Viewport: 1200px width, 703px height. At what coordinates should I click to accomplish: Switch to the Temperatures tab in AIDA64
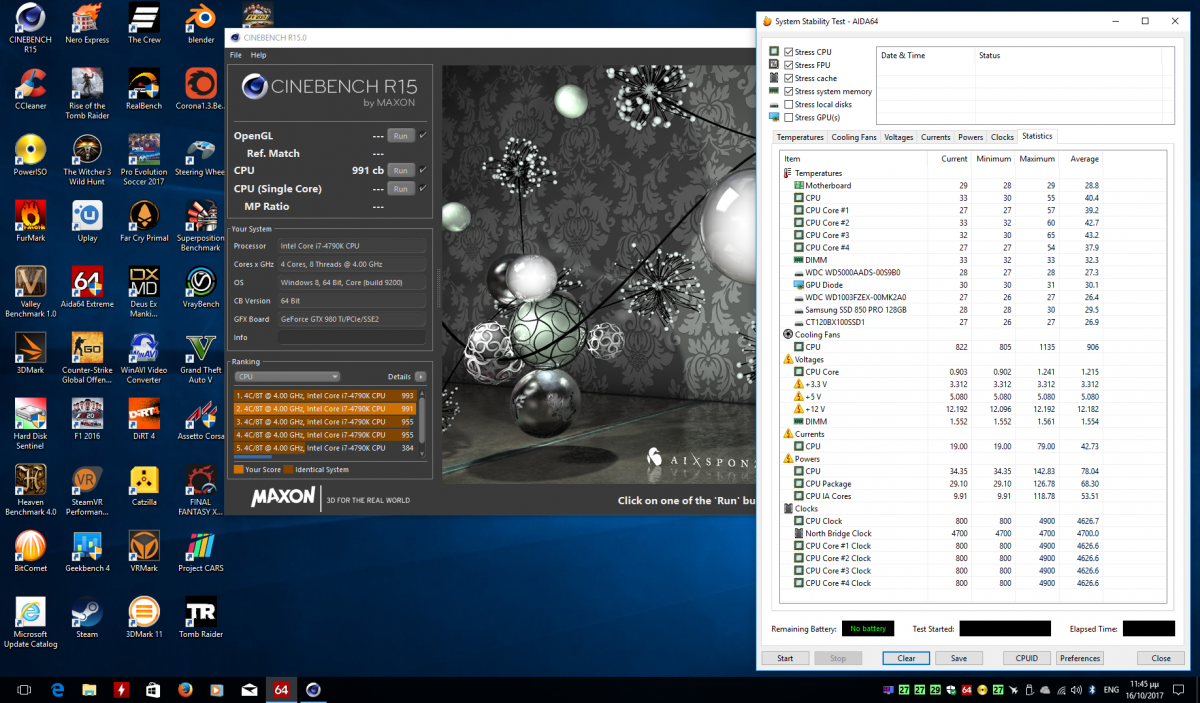tap(801, 137)
